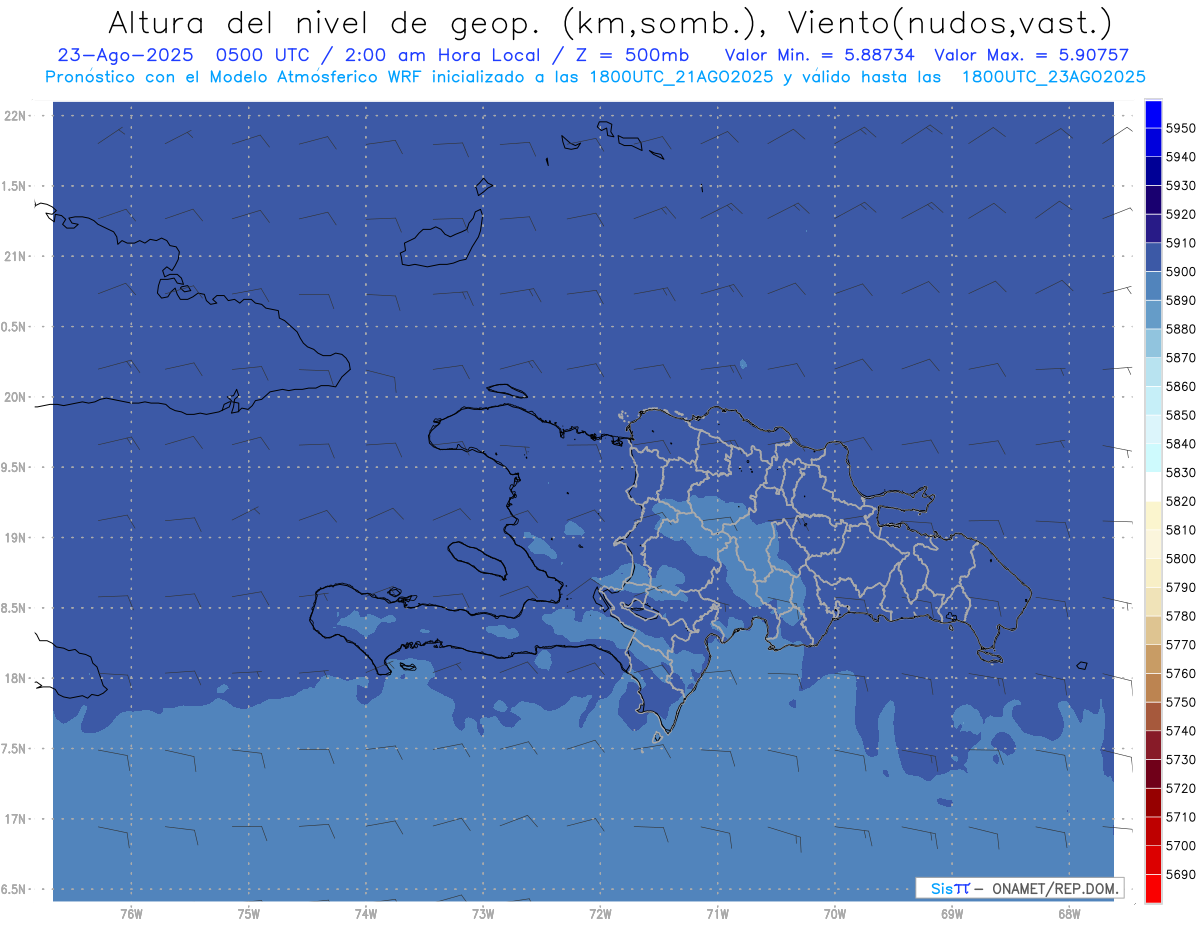Click the '75W' longitude label
This screenshot has width=1200, height=927.
pos(249,914)
